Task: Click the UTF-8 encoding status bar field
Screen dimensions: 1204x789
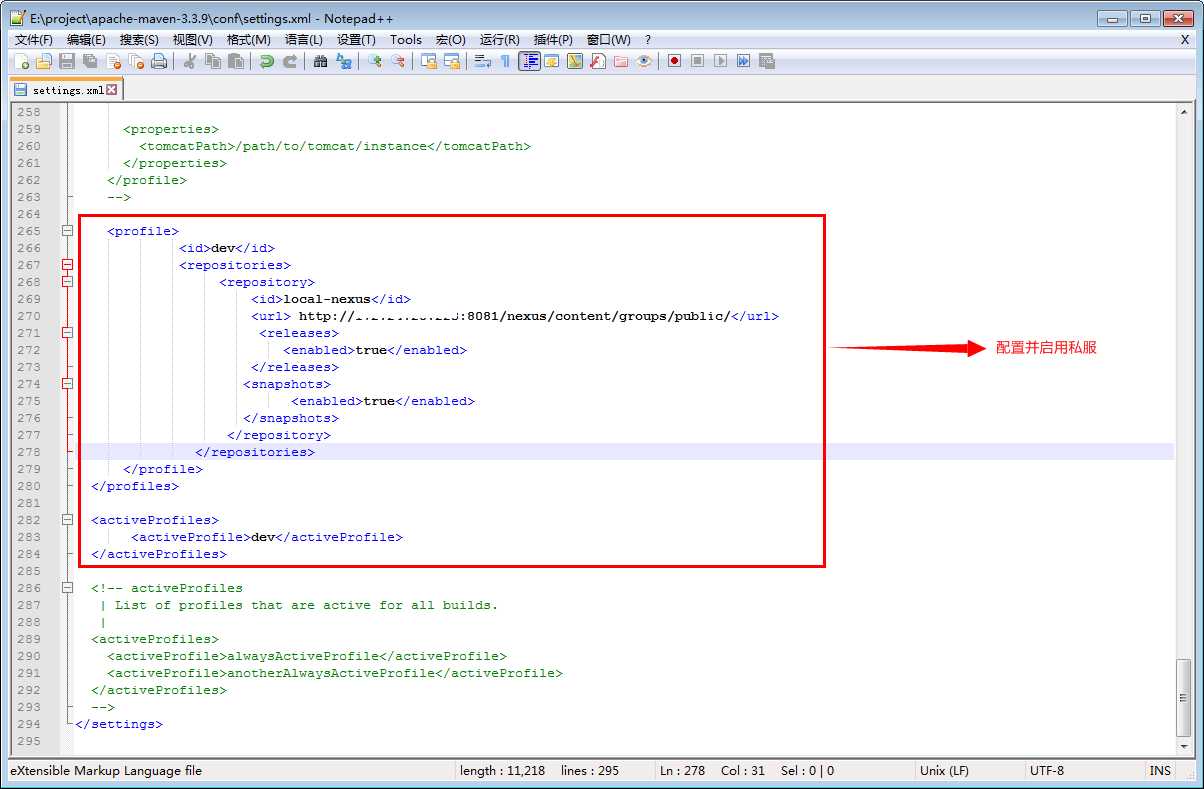Action: tap(1084, 771)
